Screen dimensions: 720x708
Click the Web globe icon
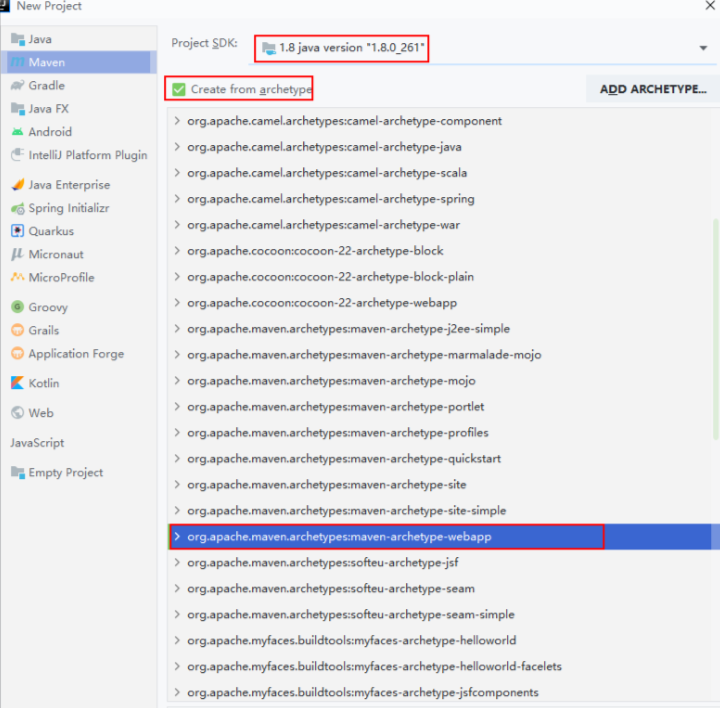pos(17,413)
